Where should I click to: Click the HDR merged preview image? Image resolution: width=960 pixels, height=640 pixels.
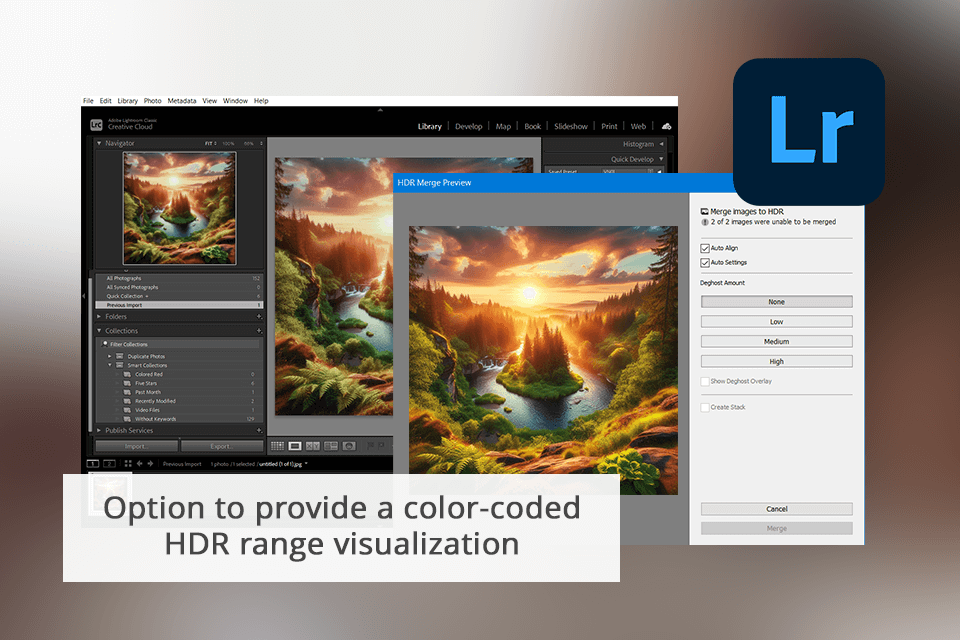[543, 360]
